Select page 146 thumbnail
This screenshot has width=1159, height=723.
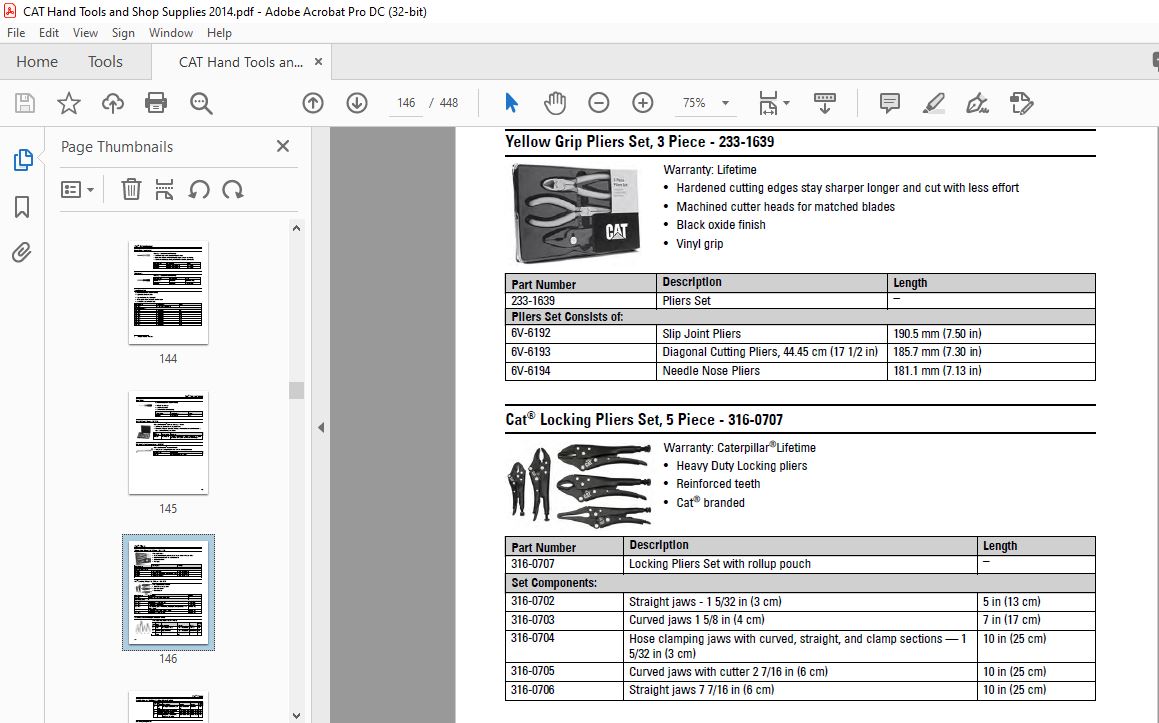click(169, 592)
